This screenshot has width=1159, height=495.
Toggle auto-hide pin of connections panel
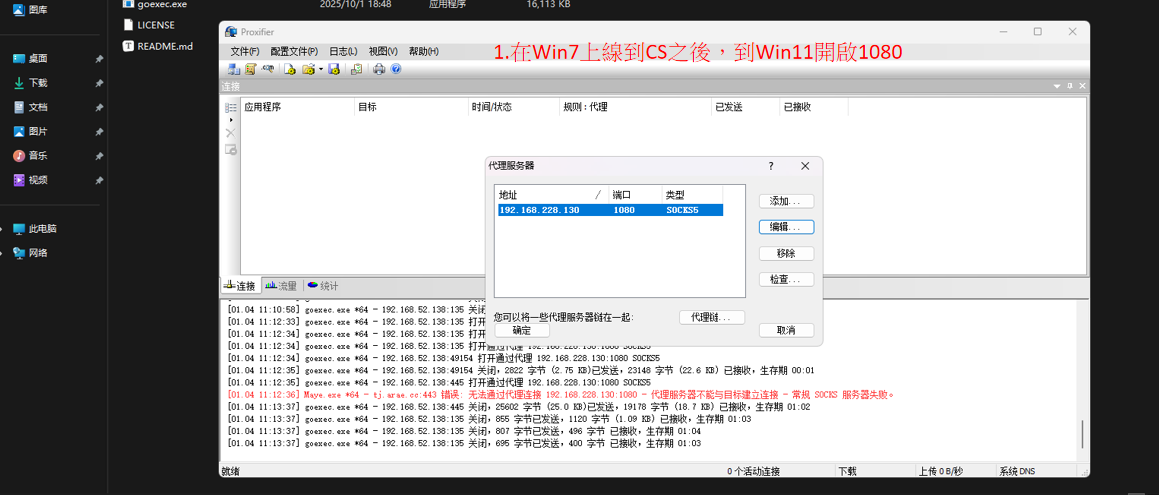click(x=1070, y=87)
